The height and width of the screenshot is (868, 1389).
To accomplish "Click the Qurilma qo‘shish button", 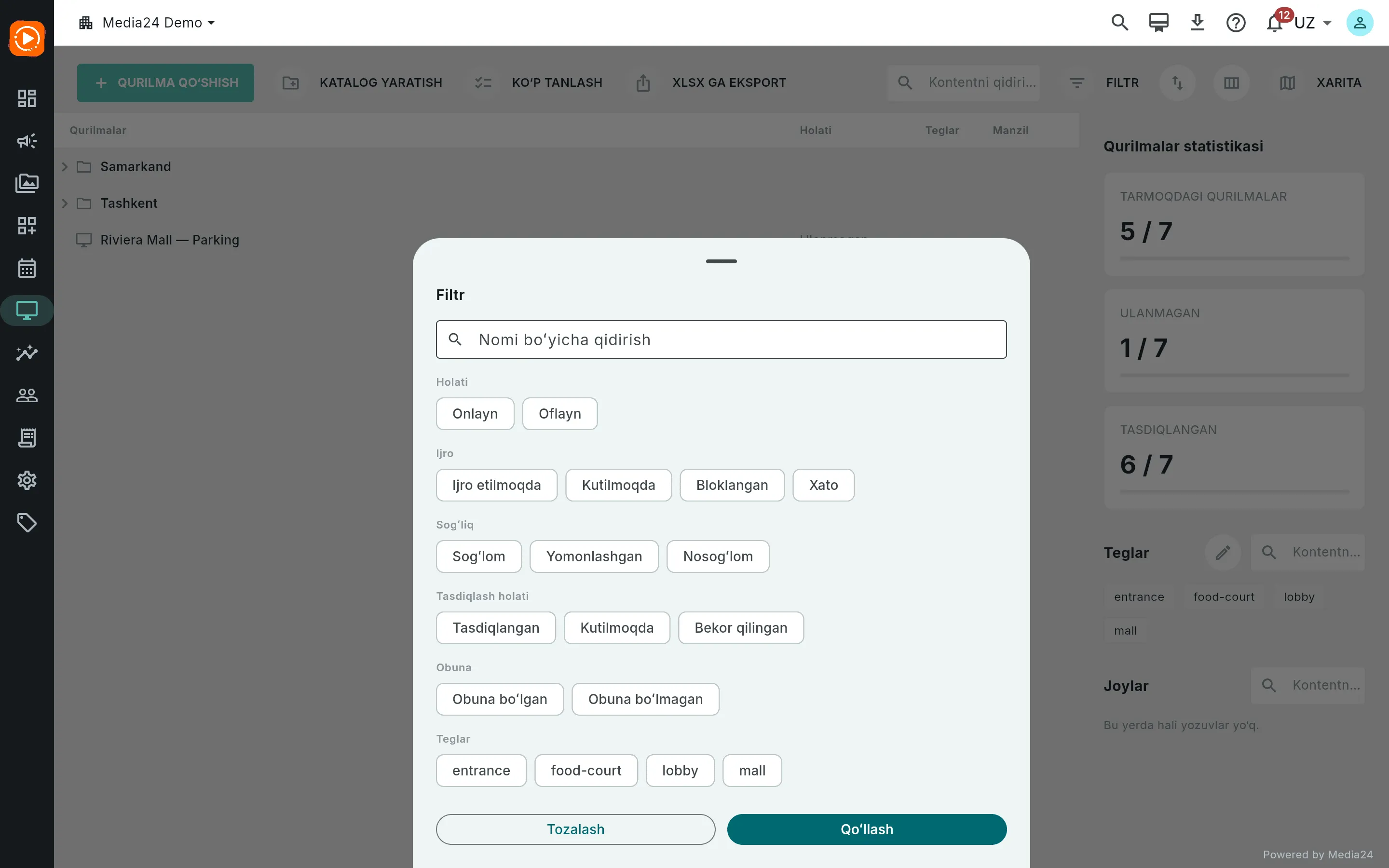I will [x=165, y=82].
